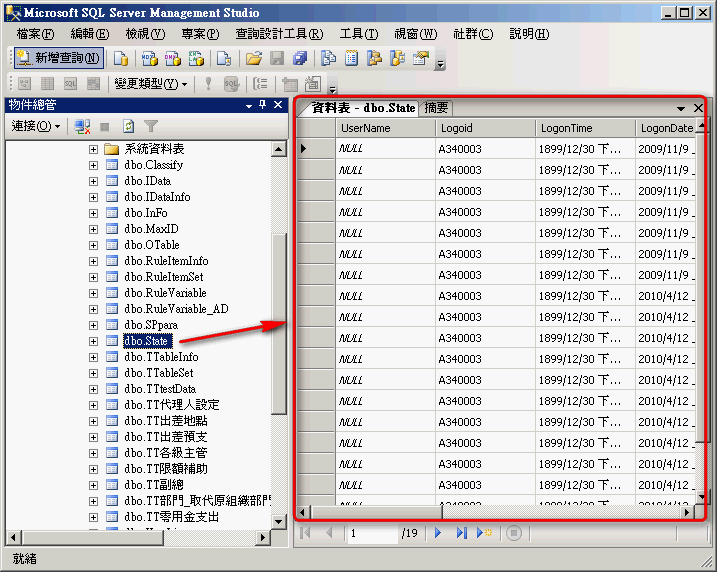
Task: Open Community (社群) menu
Action: (473, 34)
